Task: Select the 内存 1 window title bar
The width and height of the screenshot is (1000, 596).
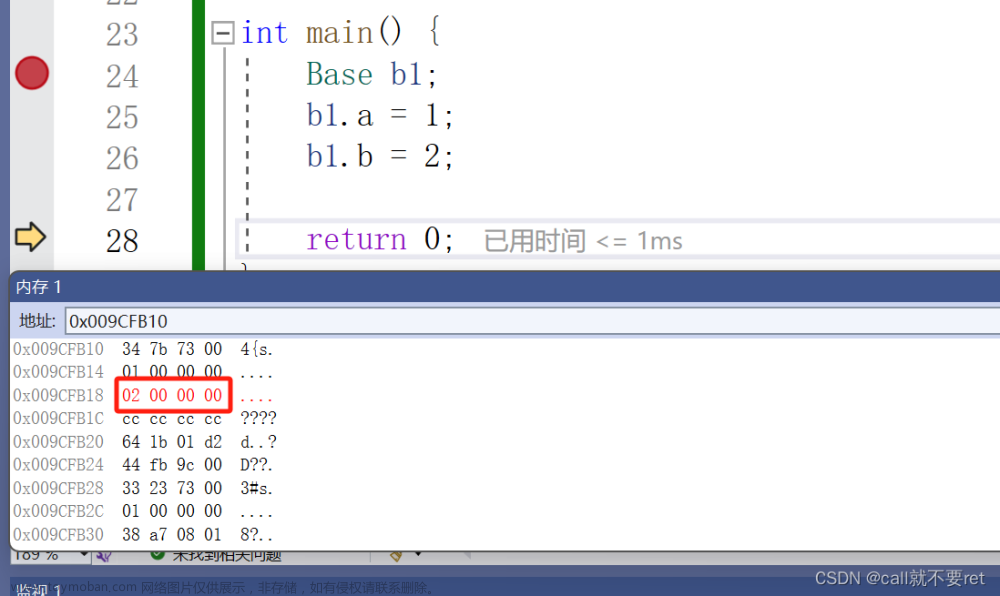Action: click(x=504, y=287)
